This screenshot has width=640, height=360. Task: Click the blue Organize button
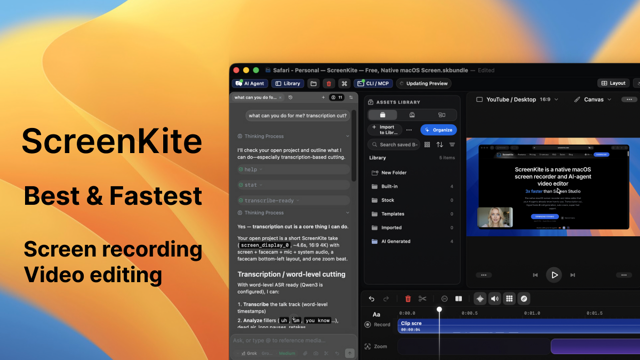coord(438,130)
